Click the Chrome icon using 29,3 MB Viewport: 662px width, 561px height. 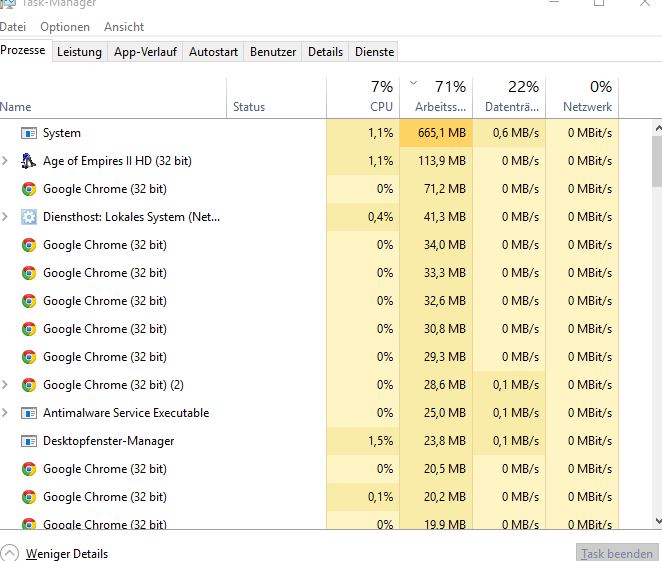coord(29,357)
